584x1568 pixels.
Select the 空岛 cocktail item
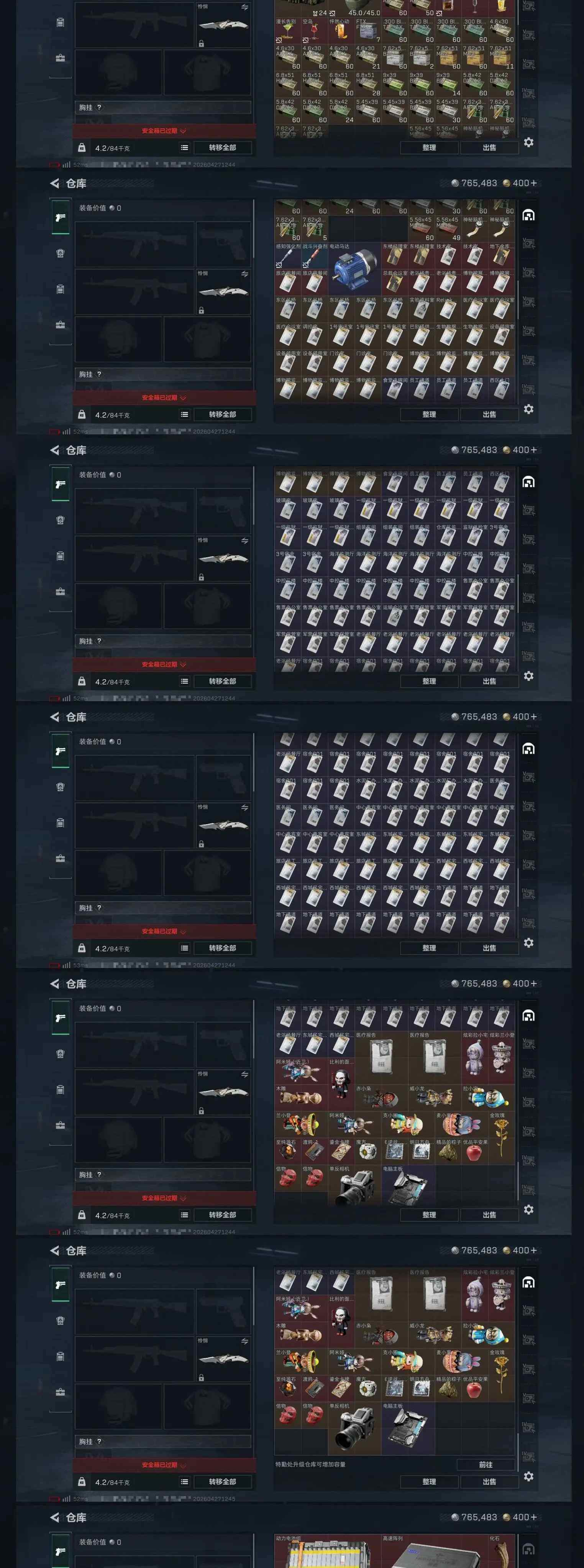[315, 30]
